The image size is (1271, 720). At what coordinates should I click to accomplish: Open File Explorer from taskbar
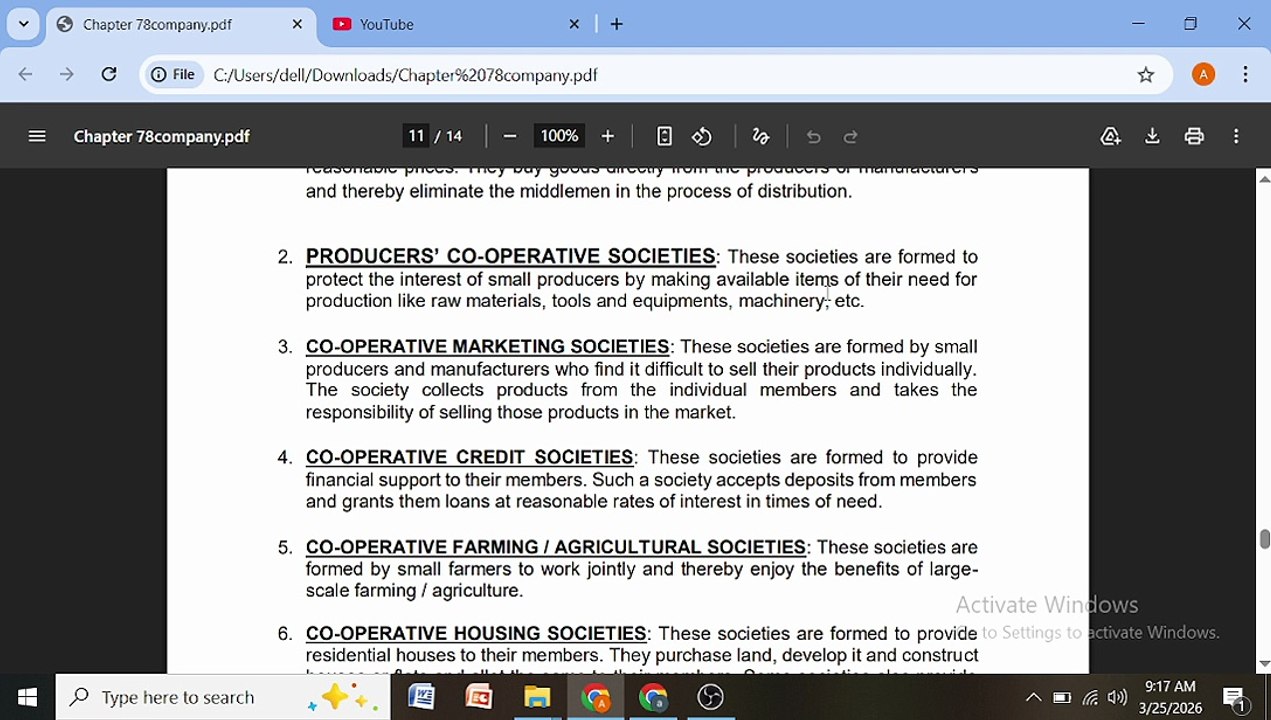click(x=537, y=697)
